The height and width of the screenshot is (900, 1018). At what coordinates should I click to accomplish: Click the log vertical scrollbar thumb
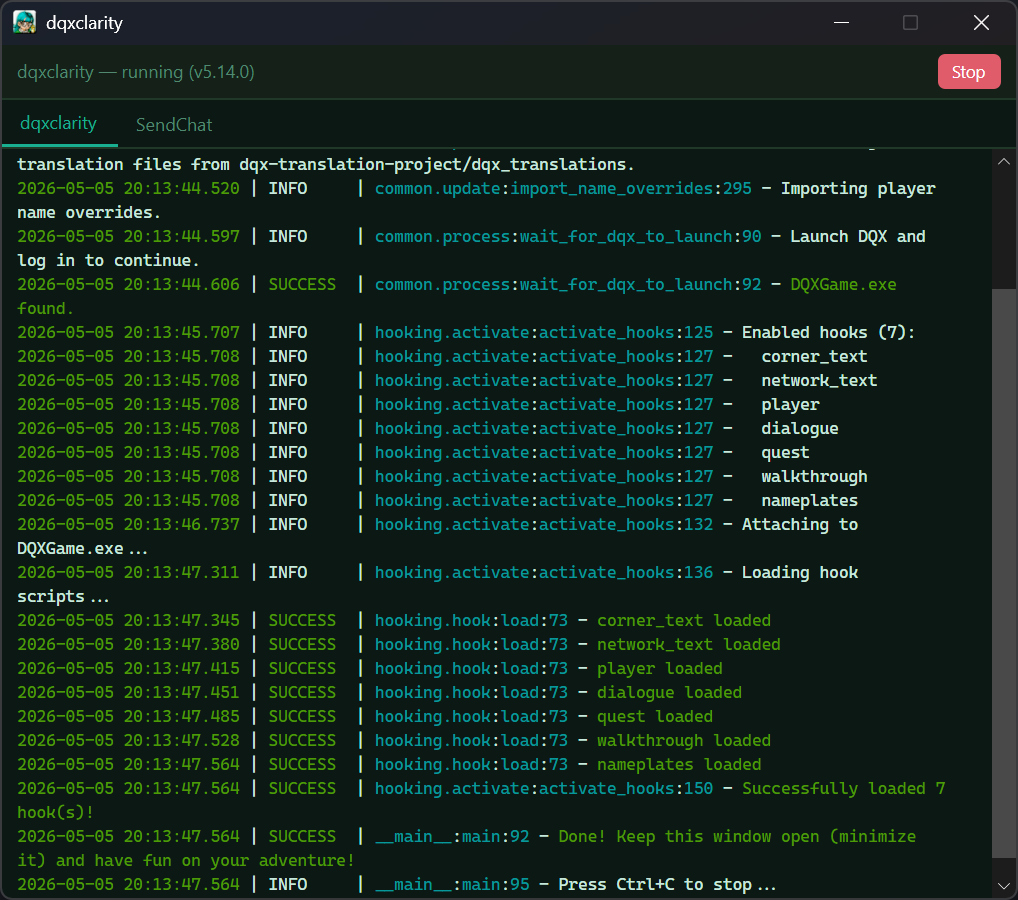pos(1004,573)
